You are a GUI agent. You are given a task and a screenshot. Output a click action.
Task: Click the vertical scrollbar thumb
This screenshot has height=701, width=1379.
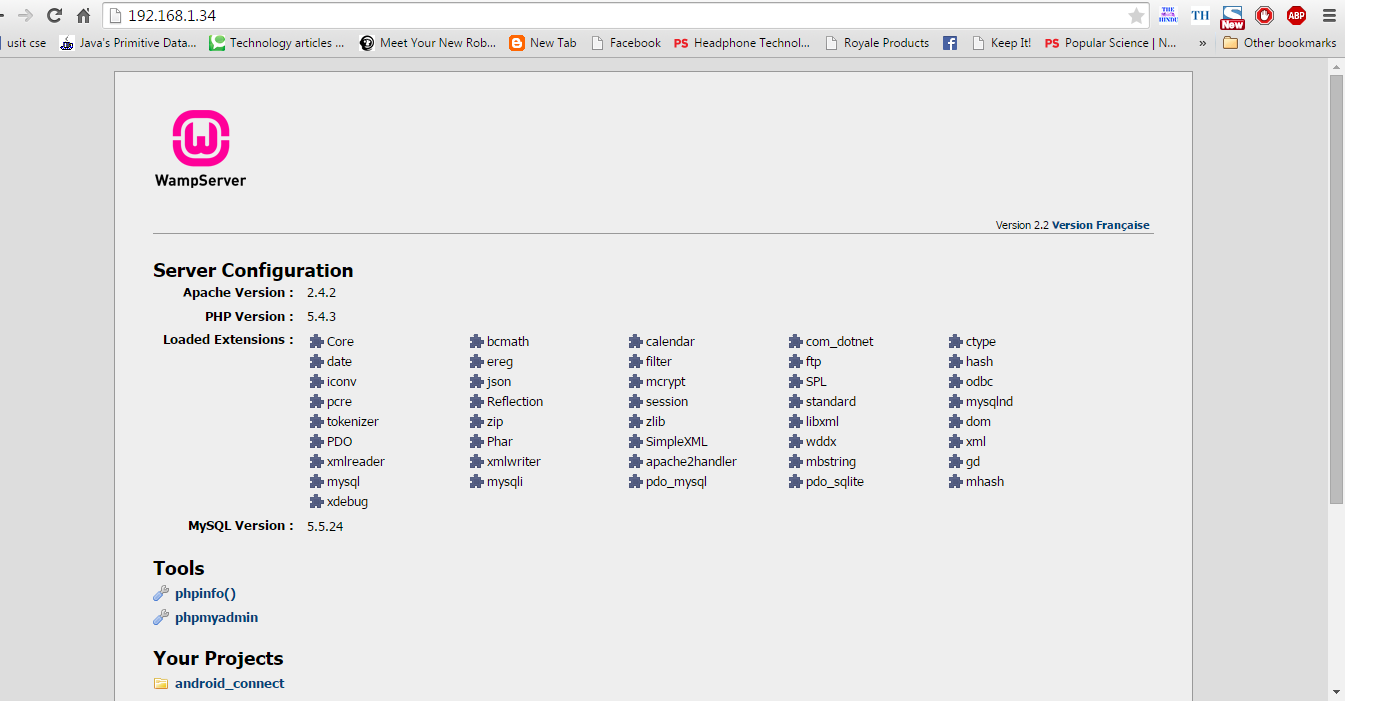[x=1336, y=288]
